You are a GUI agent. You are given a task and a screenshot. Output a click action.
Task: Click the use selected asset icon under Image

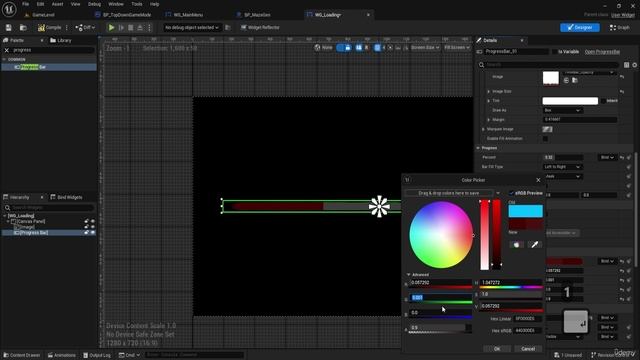pos(566,80)
